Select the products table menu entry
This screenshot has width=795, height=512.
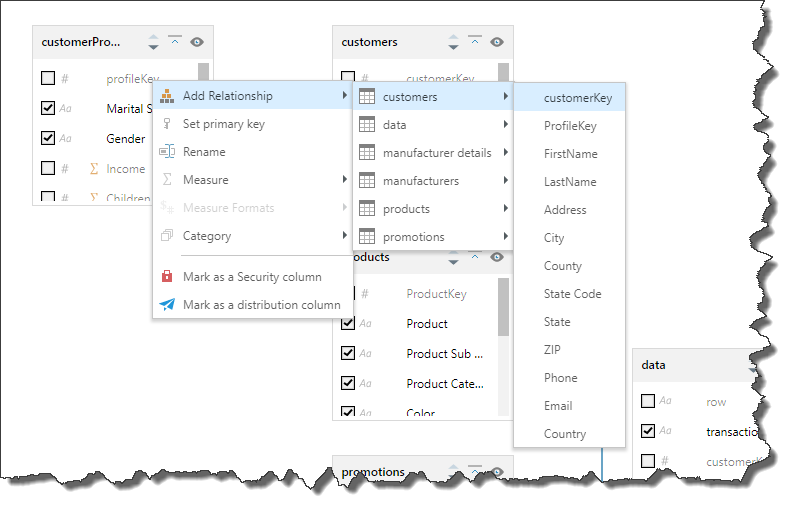click(x=406, y=209)
